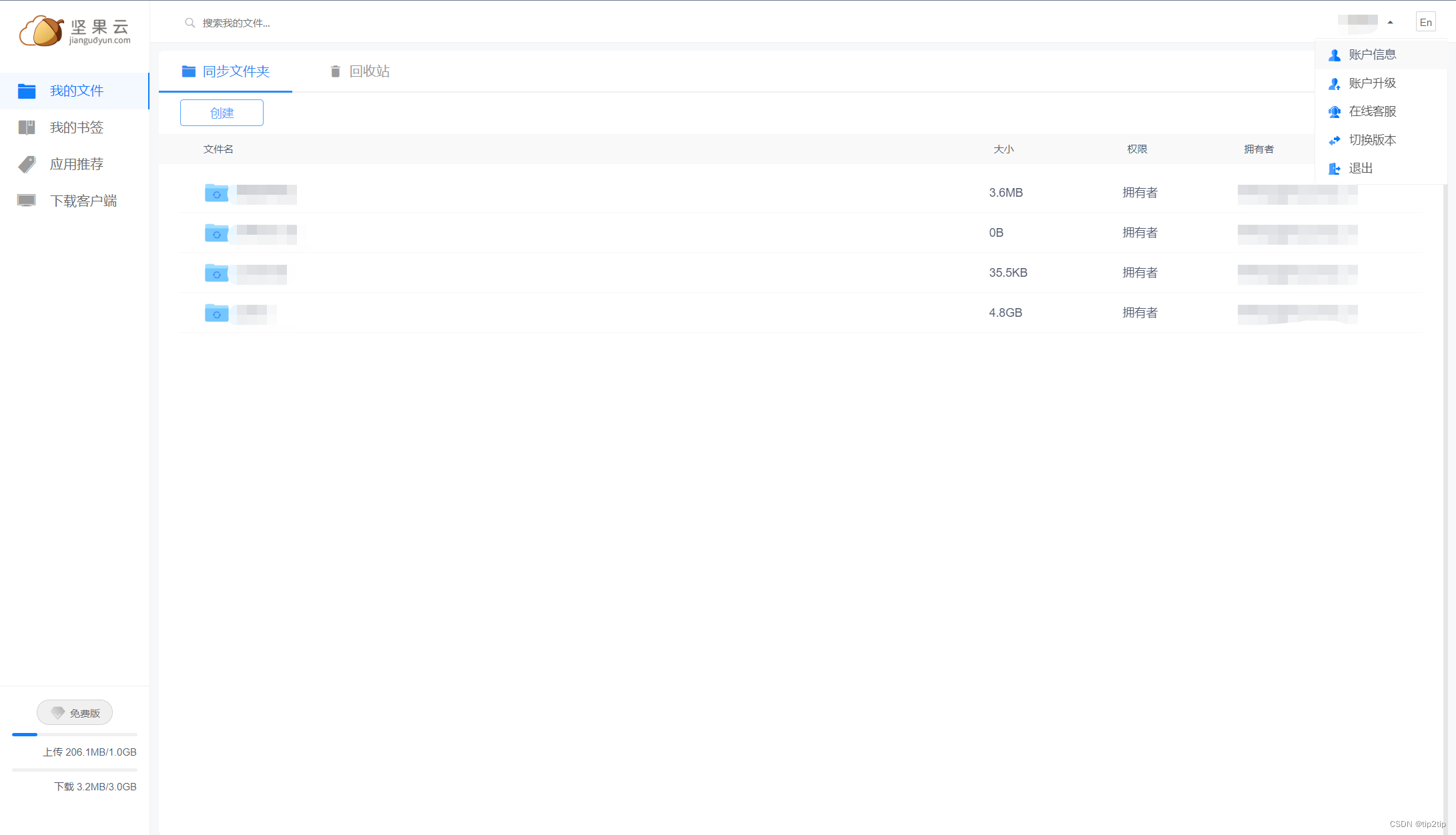Image resolution: width=1456 pixels, height=835 pixels.
Task: Click the 0B size value
Action: point(996,233)
